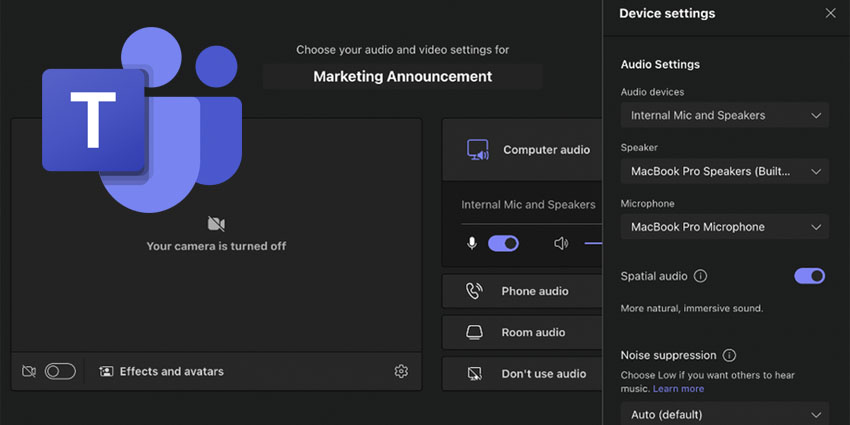Turn on the camera toggle
The image size is (850, 425).
tap(60, 371)
